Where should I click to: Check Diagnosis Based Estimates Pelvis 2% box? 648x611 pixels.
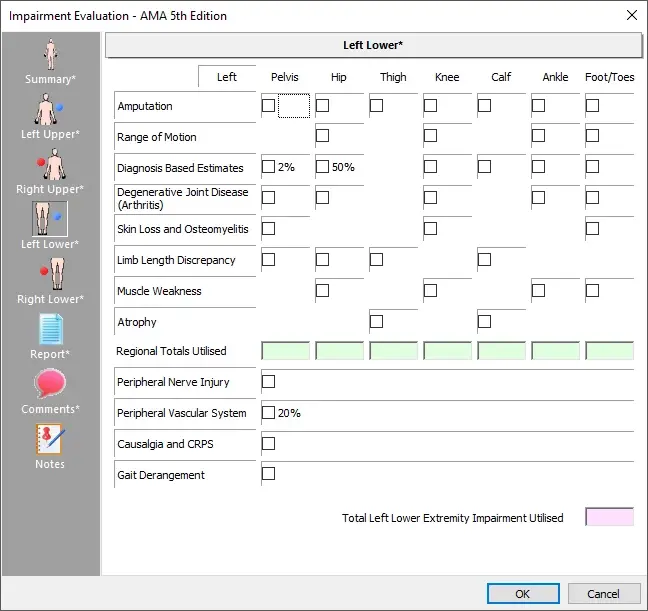[x=268, y=167]
